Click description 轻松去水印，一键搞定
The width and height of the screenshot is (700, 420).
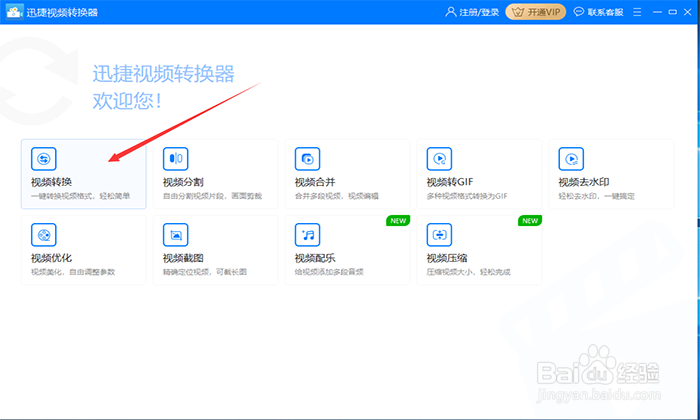596,196
